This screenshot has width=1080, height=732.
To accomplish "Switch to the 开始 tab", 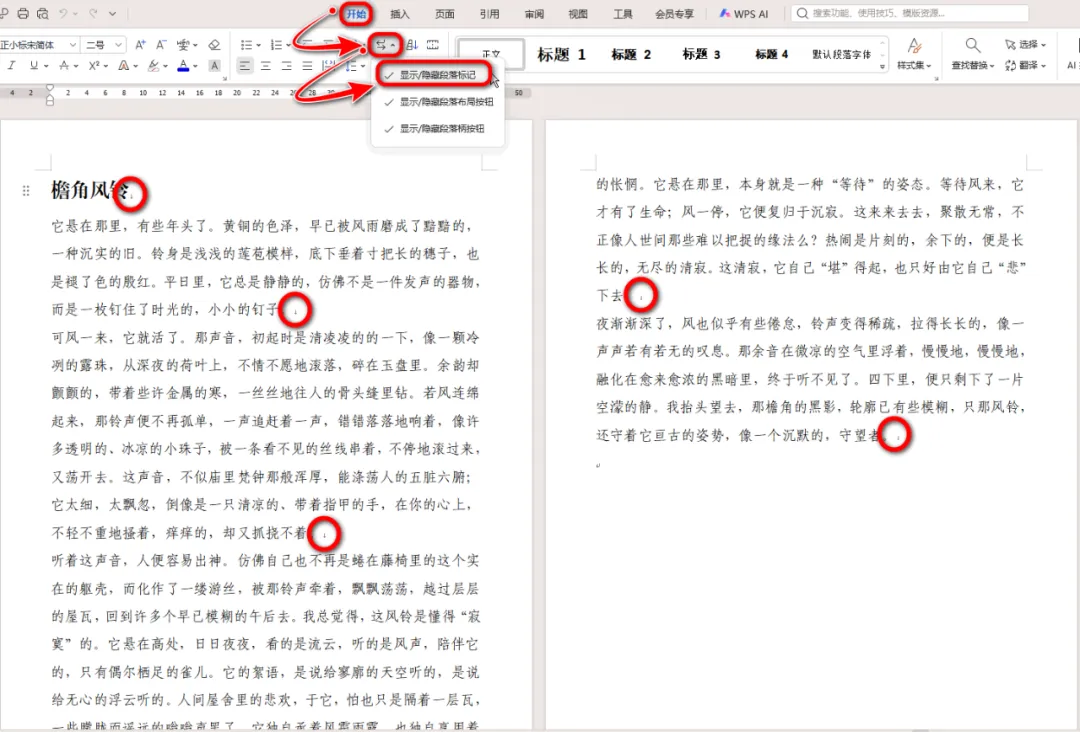I will click(356, 14).
